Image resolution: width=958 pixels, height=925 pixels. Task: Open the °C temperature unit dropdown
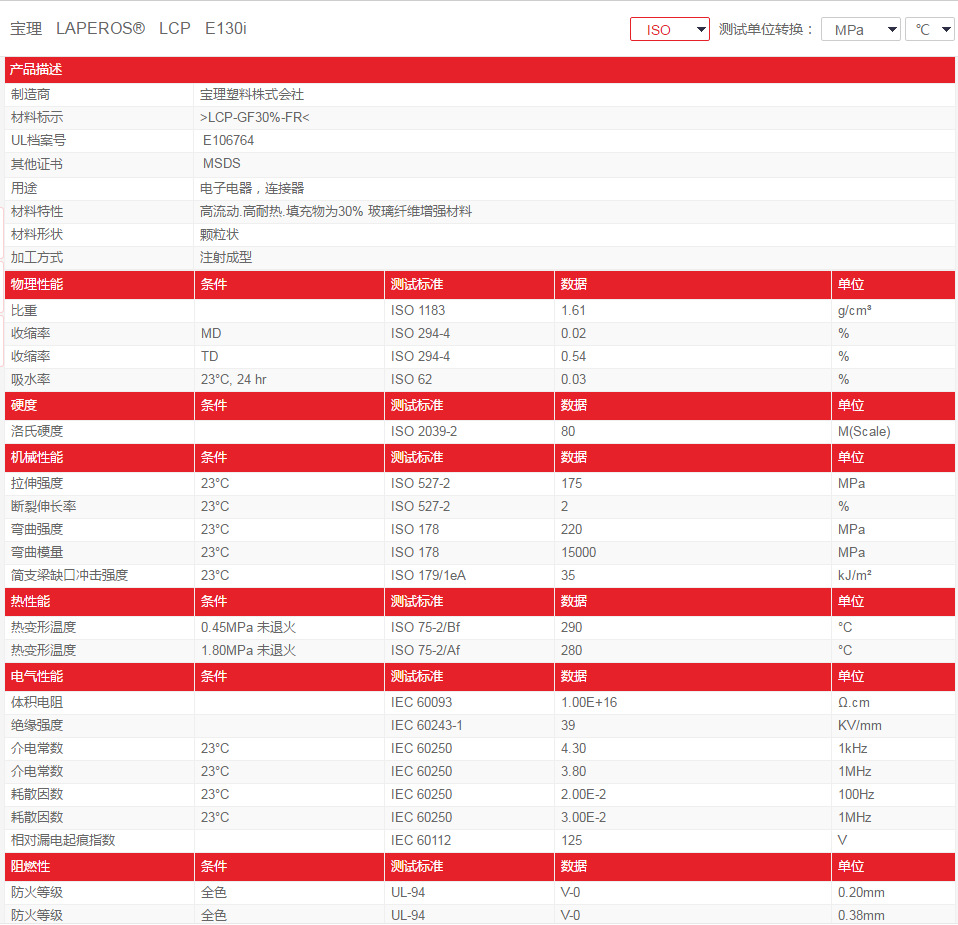click(x=928, y=29)
